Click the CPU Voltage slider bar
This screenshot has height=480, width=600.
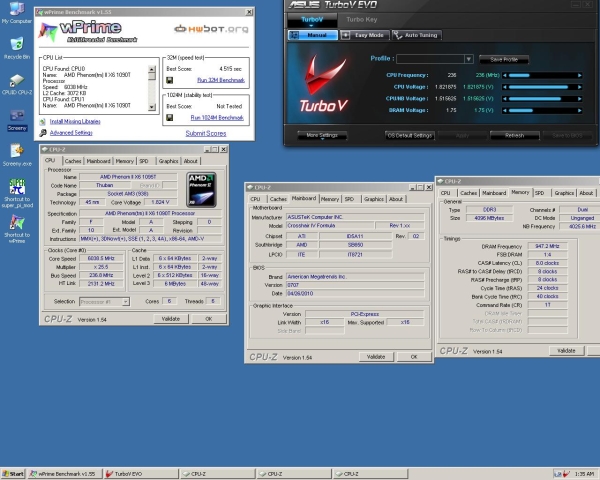(x=542, y=87)
